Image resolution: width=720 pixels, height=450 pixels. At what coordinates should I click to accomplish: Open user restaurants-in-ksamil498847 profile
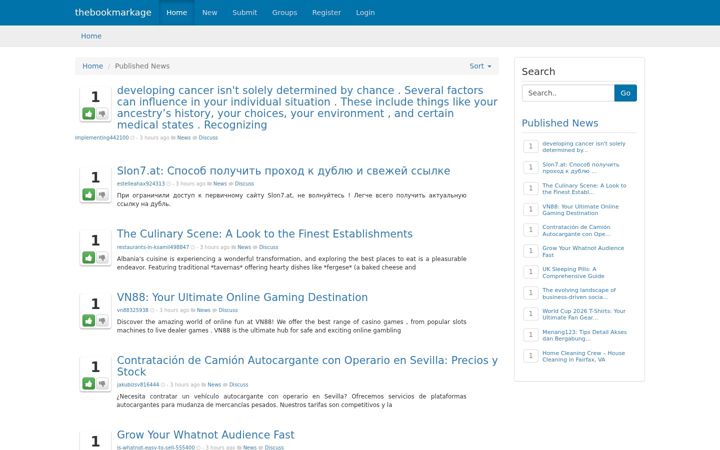152,247
